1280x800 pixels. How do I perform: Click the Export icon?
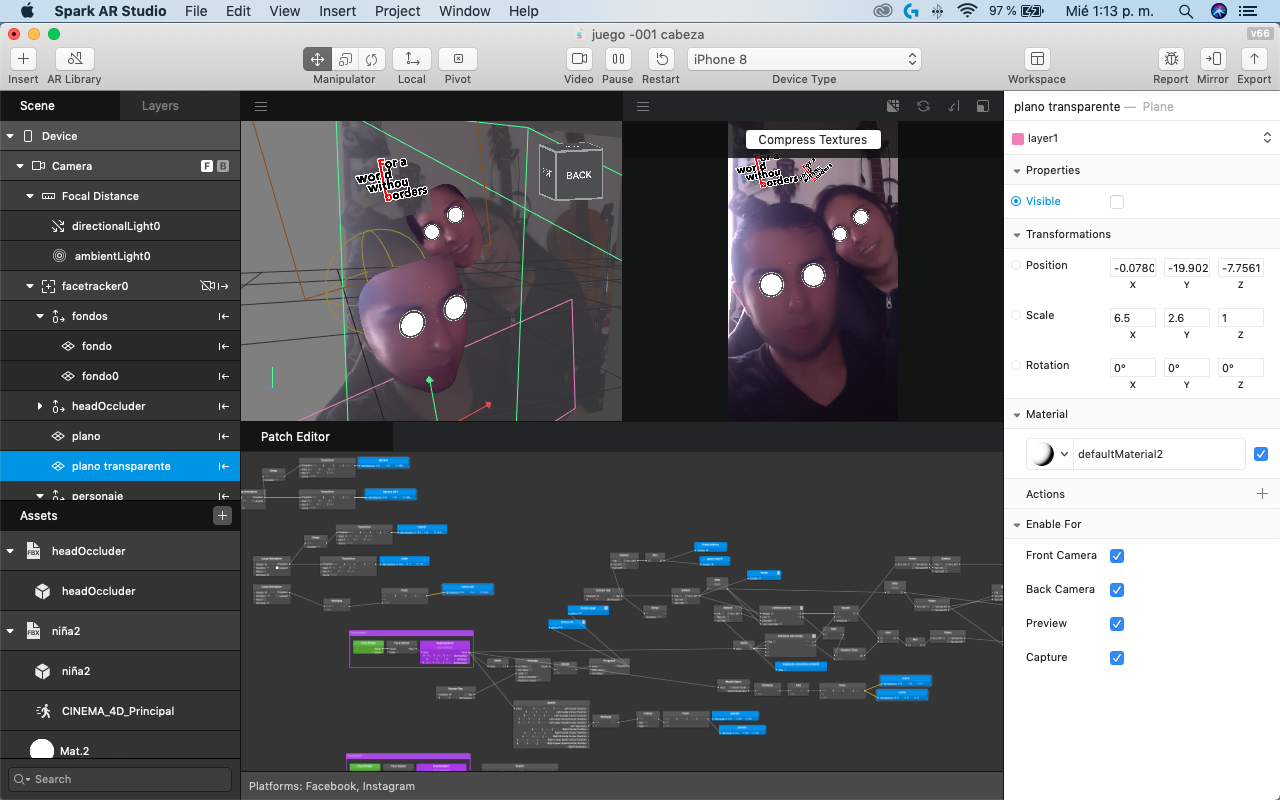(1254, 59)
